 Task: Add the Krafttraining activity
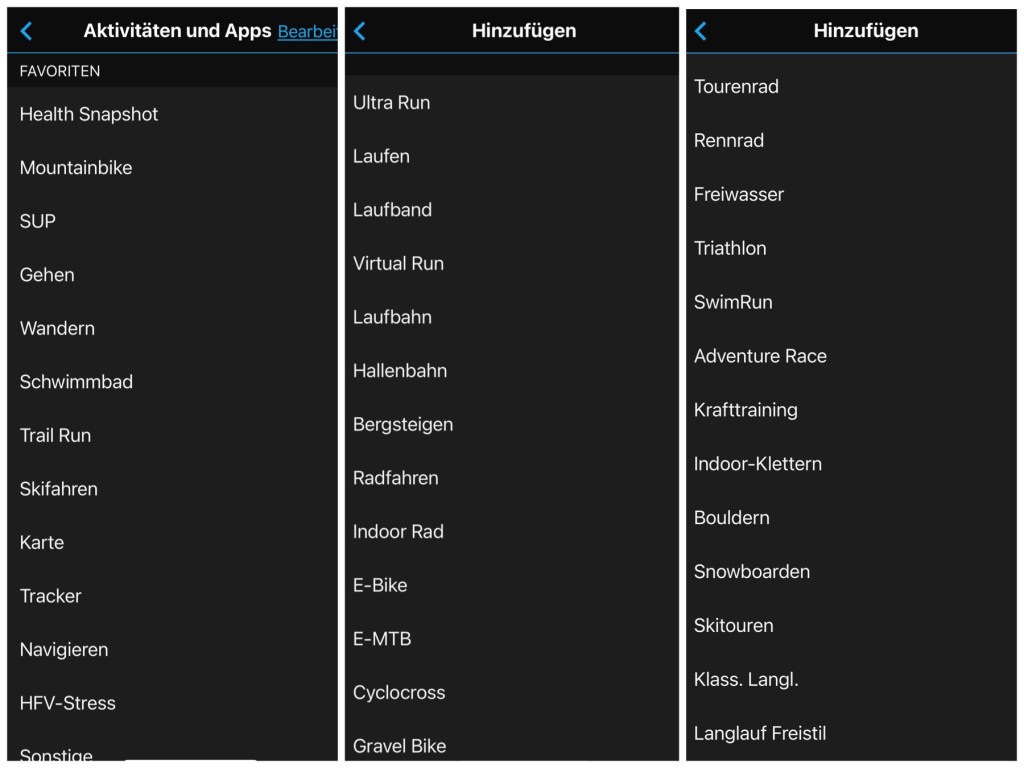(x=746, y=410)
